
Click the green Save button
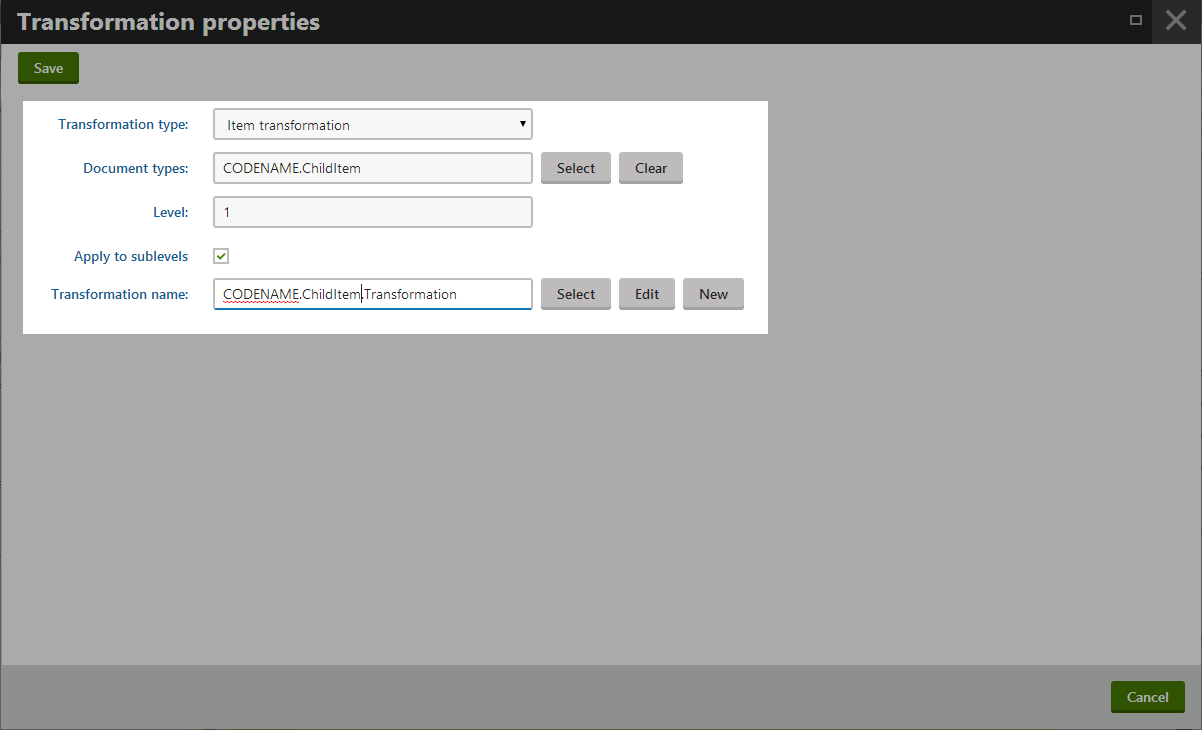(48, 68)
